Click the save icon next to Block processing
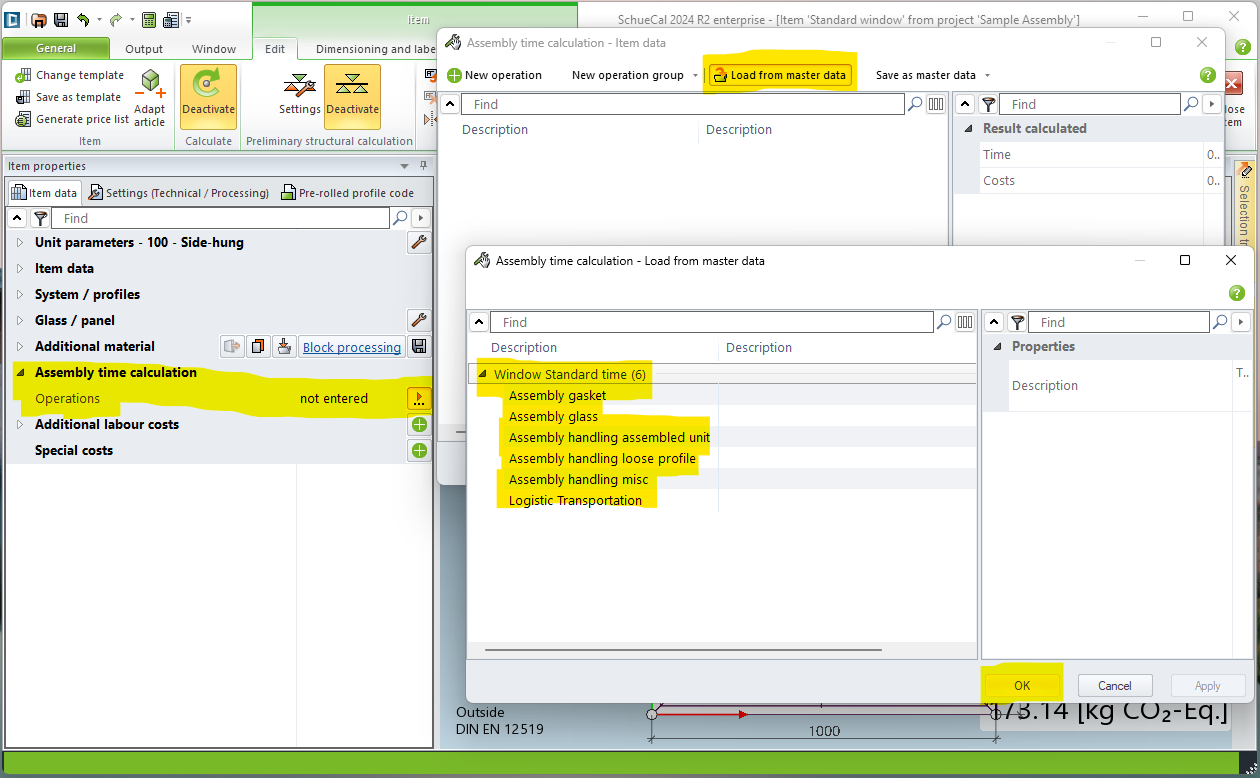 419,347
